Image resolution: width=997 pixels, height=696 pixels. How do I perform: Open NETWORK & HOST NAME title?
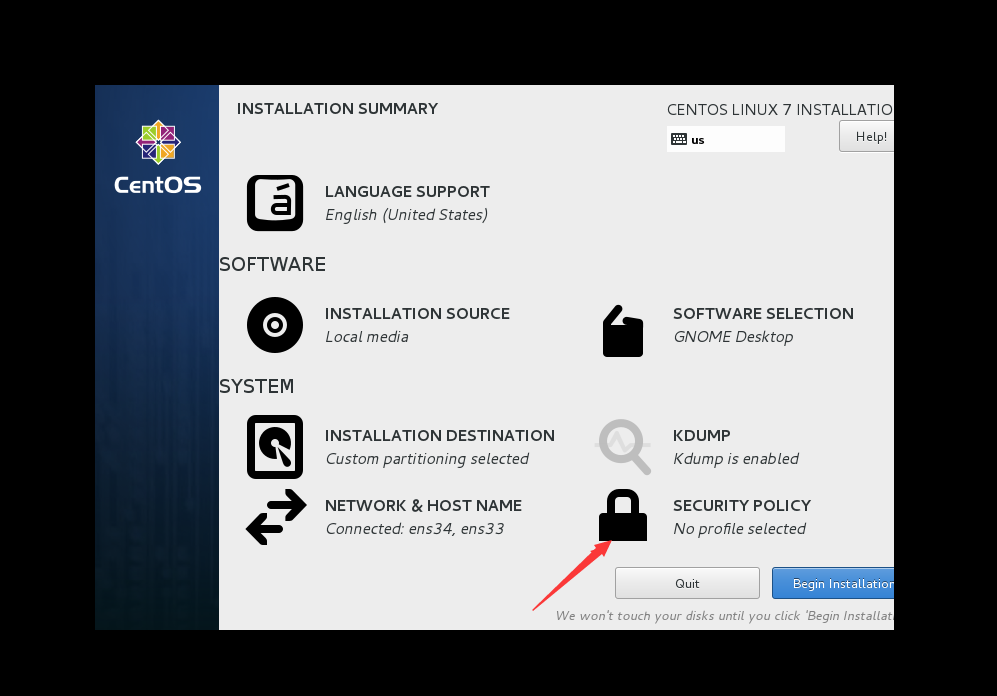[423, 505]
